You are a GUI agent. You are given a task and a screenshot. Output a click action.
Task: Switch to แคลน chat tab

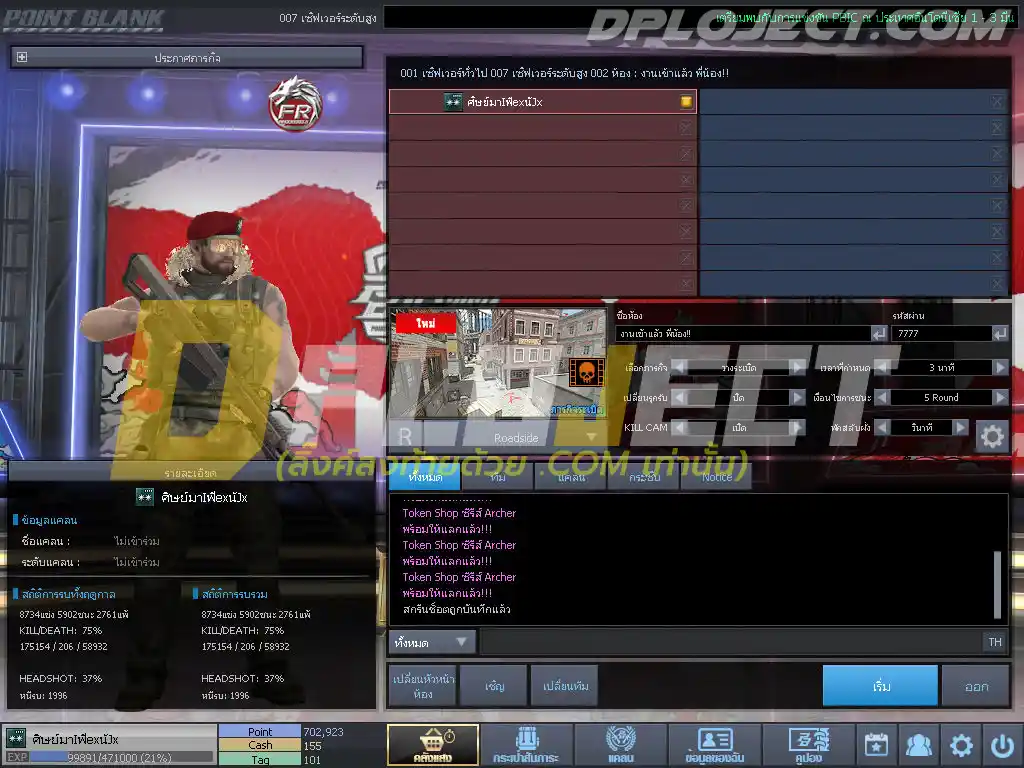(571, 477)
